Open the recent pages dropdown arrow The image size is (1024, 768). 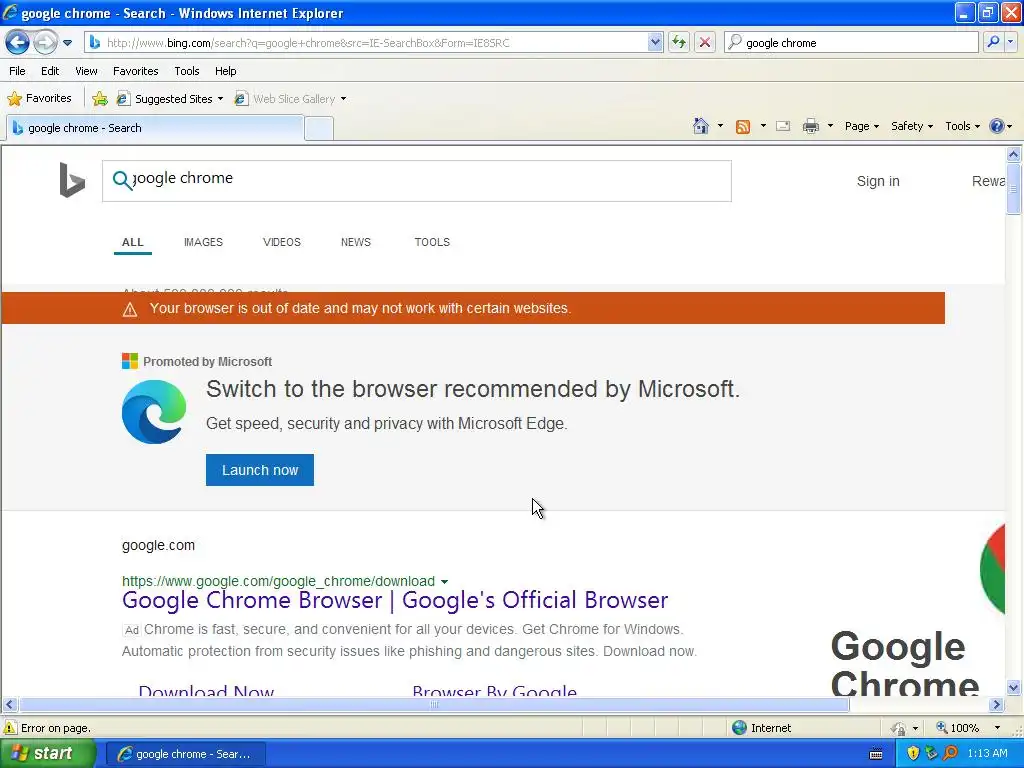tap(67, 43)
